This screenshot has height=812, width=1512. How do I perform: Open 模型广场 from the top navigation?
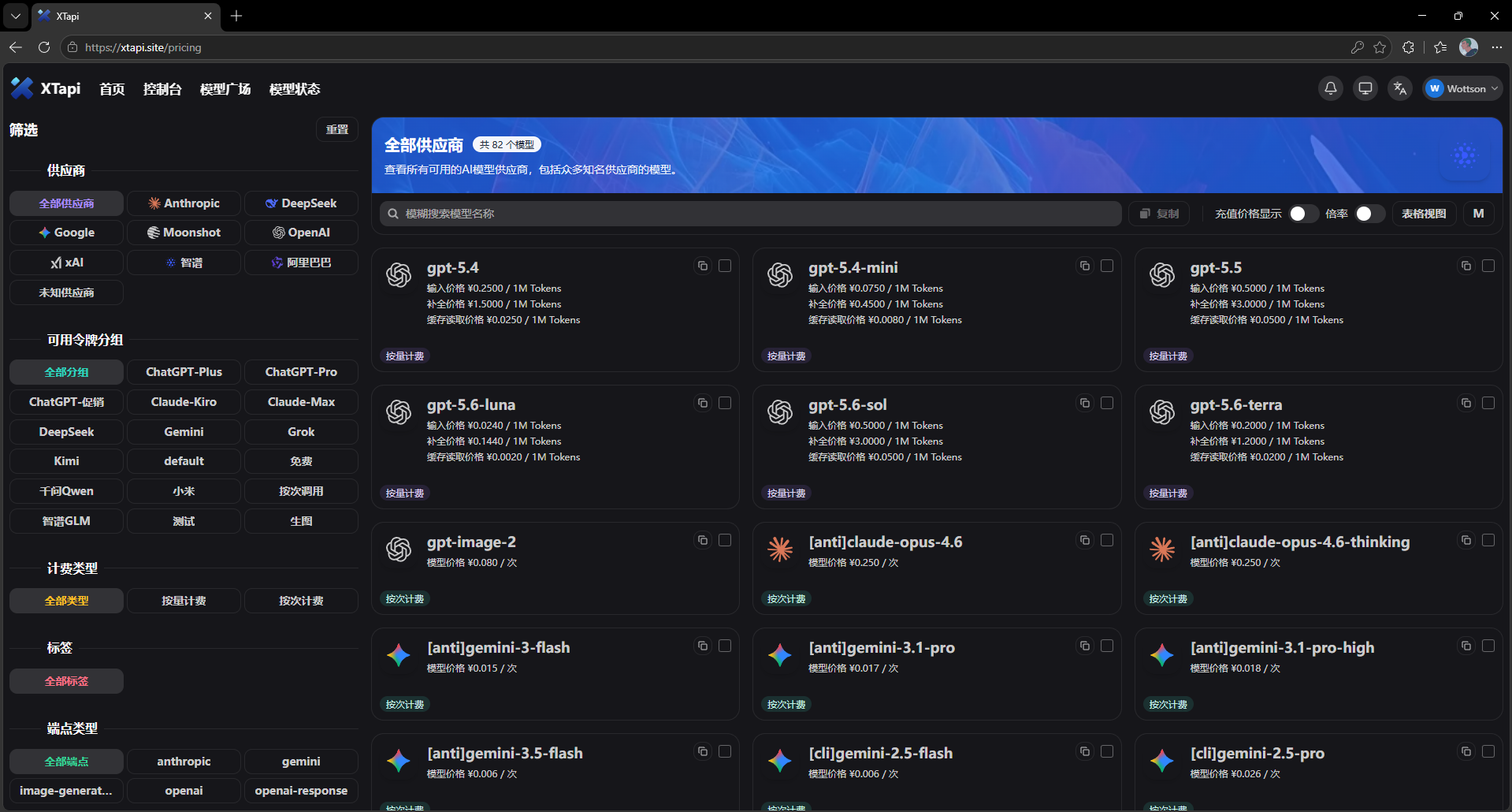tap(225, 89)
